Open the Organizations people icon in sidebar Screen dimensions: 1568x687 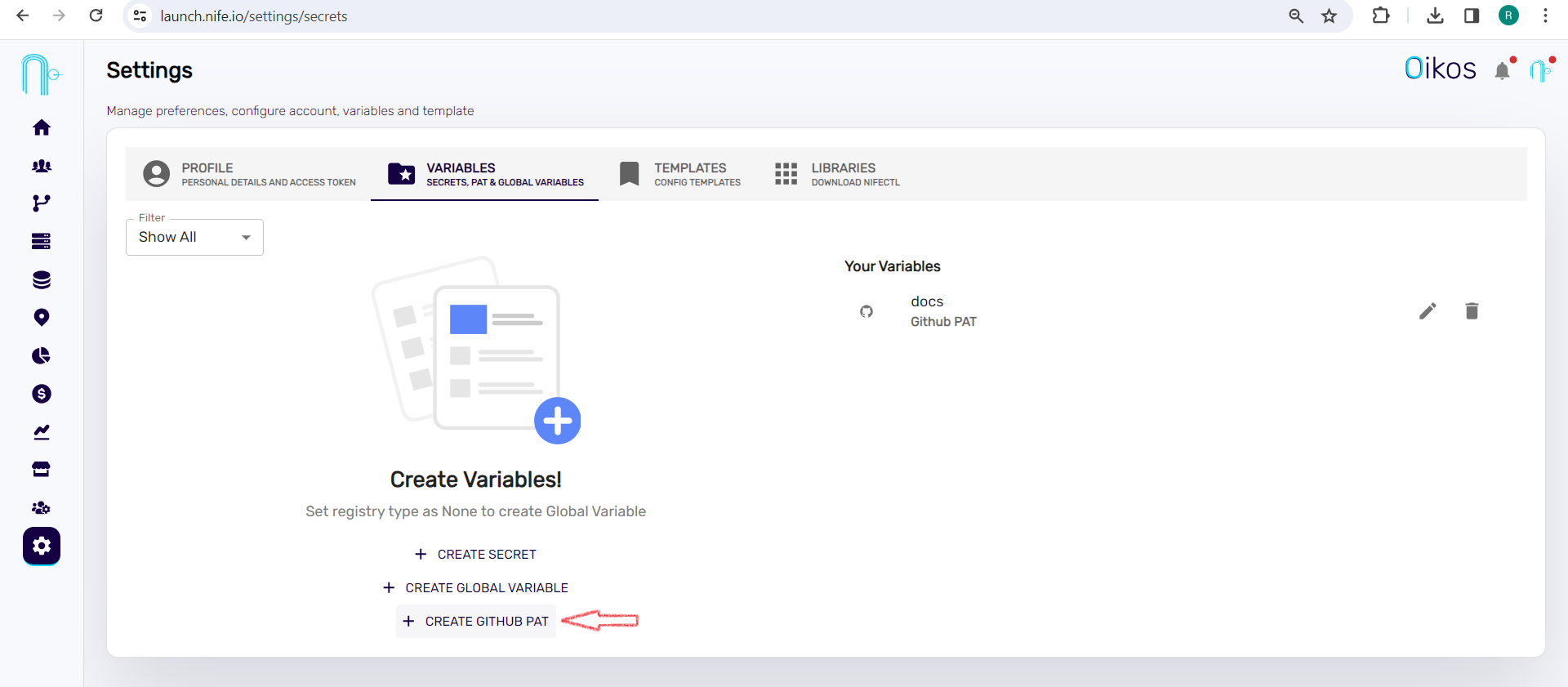[x=42, y=166]
